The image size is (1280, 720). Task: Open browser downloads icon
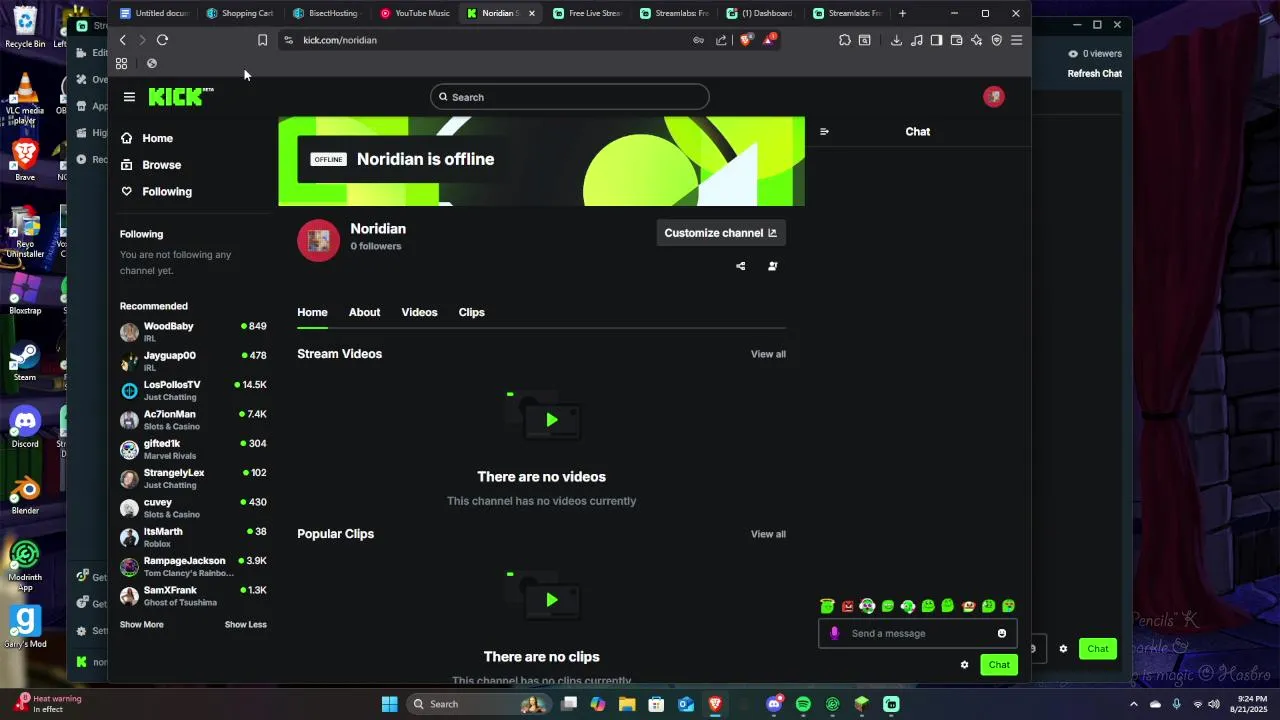[x=896, y=40]
